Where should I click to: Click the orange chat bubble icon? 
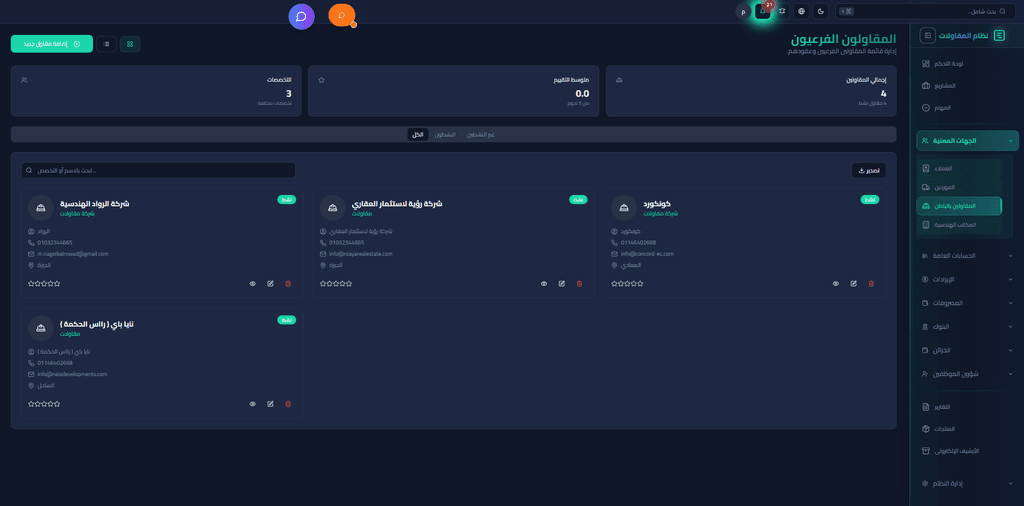[x=341, y=15]
